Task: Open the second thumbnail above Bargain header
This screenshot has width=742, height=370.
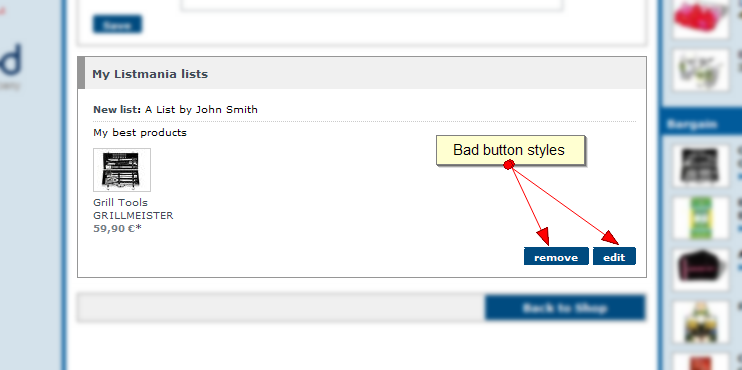Action: [701, 70]
